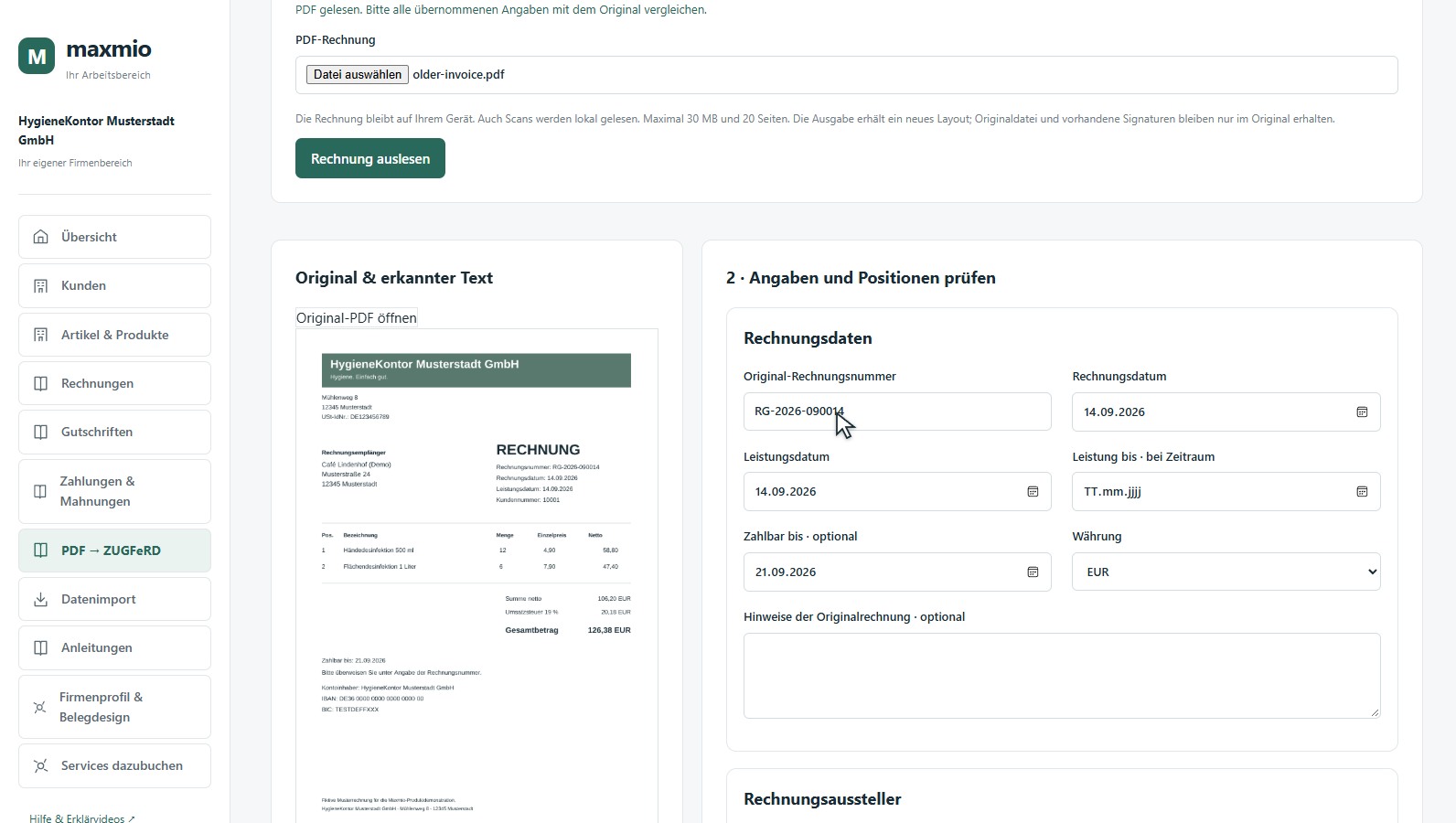Screen dimensions: 1456x823
Task: Click the Zahlungen & Mahnungen icon
Action: (x=40, y=491)
